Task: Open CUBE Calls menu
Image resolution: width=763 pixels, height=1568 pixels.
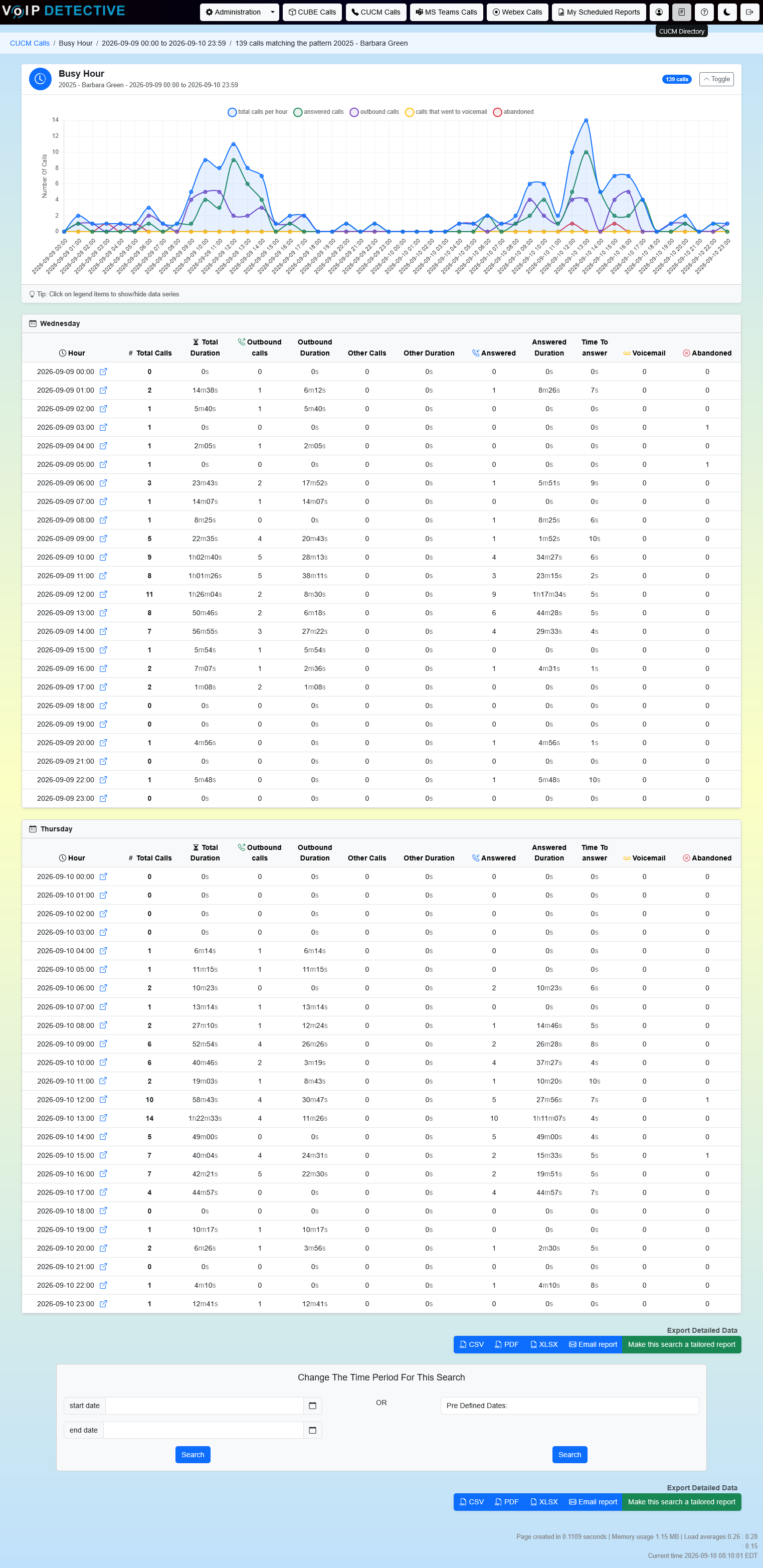Action: [x=312, y=12]
